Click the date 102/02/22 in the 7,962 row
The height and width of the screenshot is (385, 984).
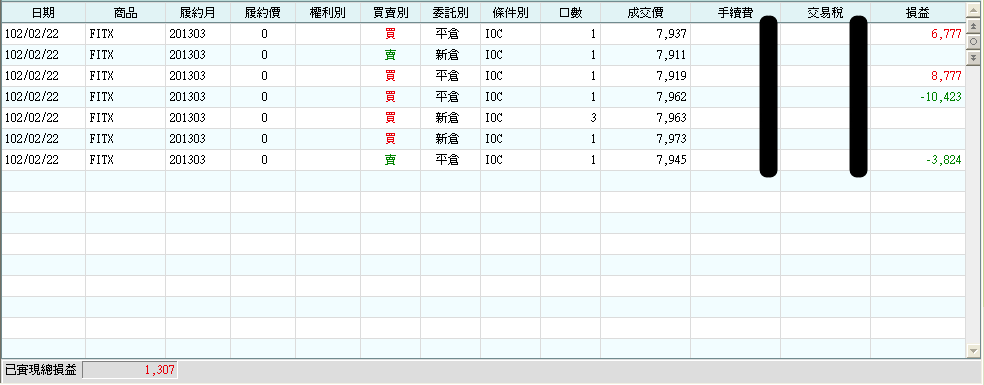32,97
